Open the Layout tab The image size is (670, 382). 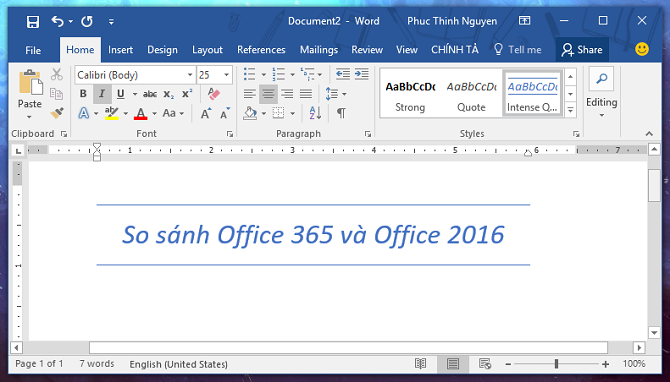(x=207, y=50)
